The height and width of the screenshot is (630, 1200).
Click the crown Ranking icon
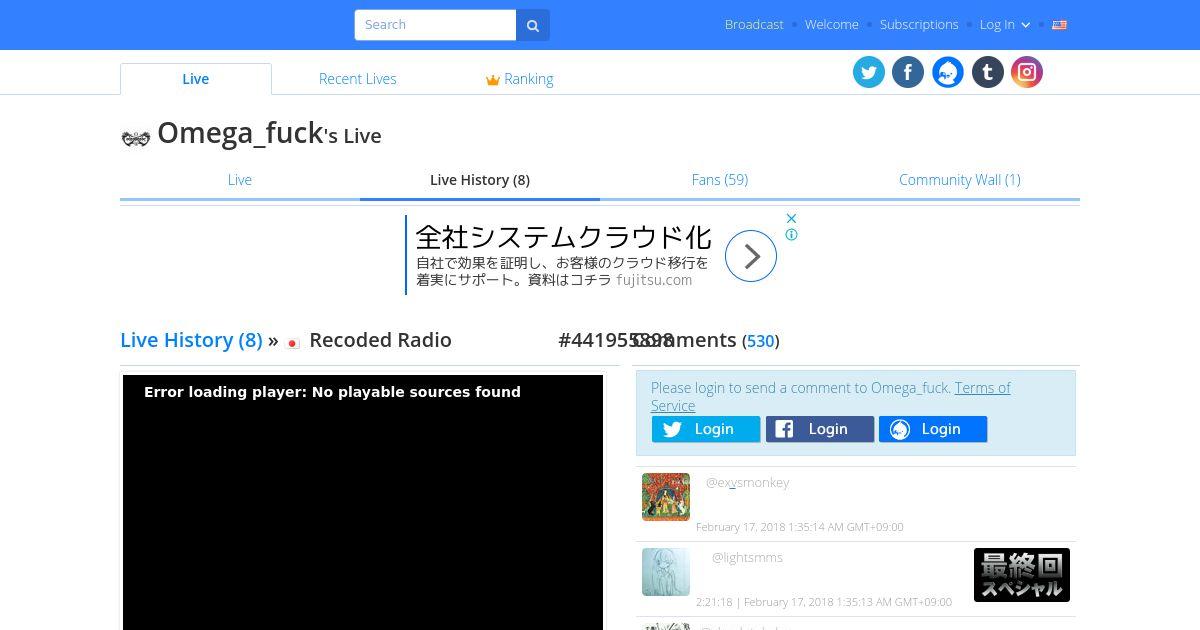(492, 80)
